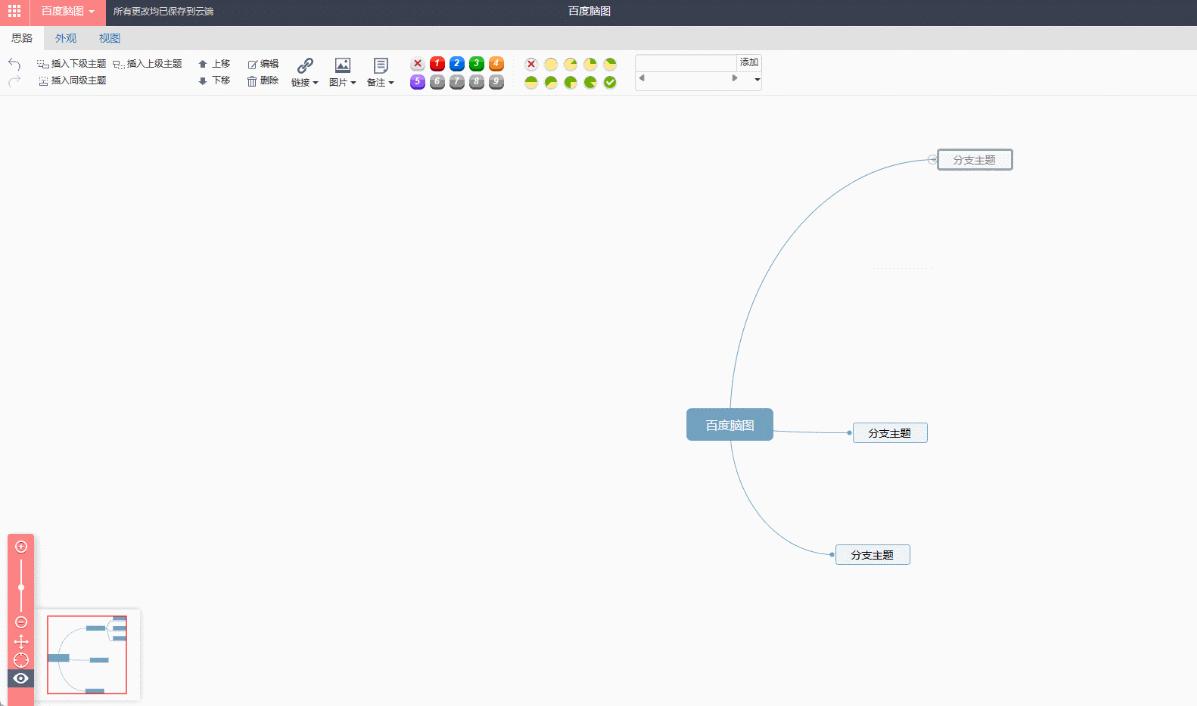Toggle the hand pan mode icon
Image resolution: width=1197 pixels, height=706 pixels.
coord(21,641)
